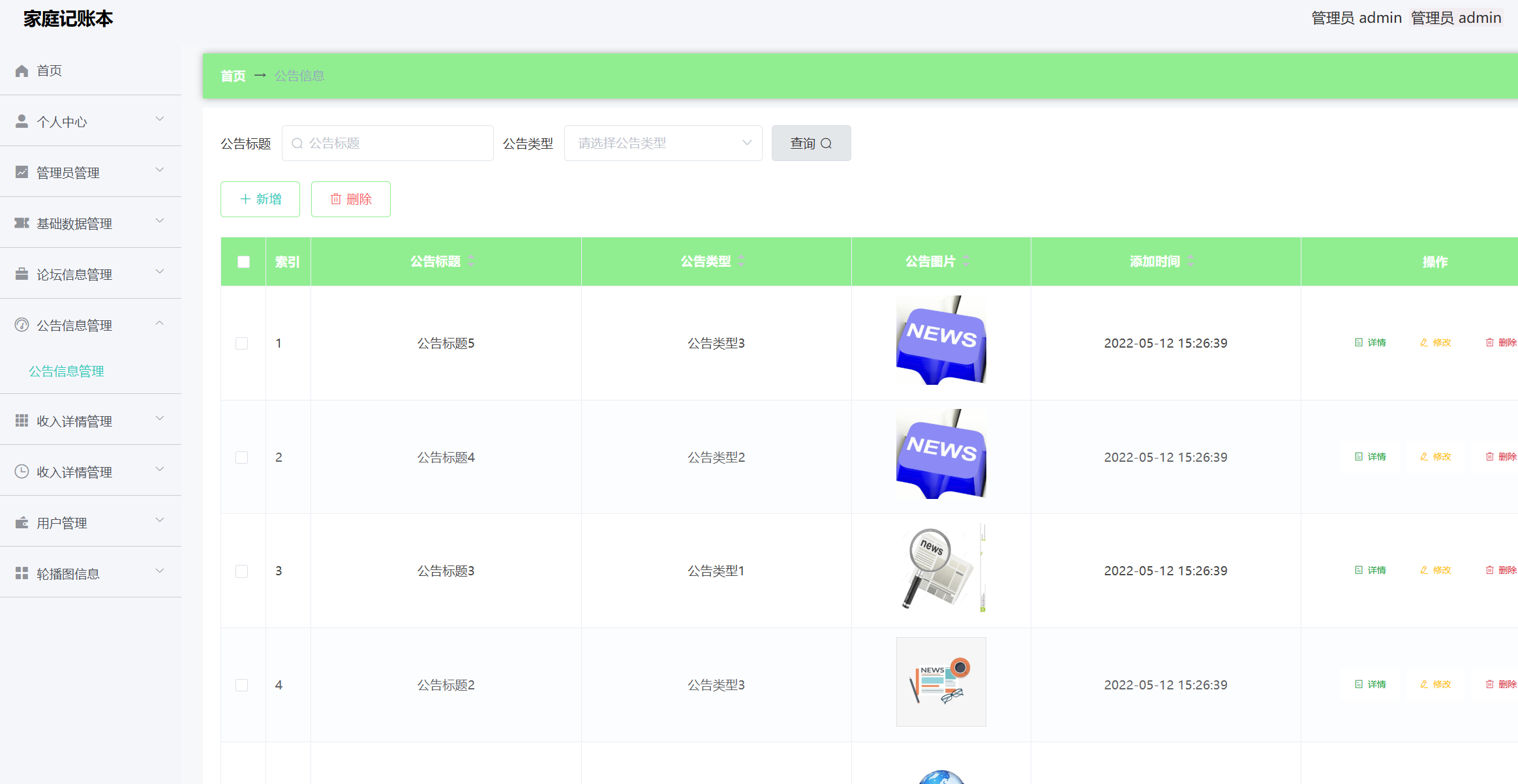Click the trash icon inside the 删除 button
1518x784 pixels.
(337, 199)
